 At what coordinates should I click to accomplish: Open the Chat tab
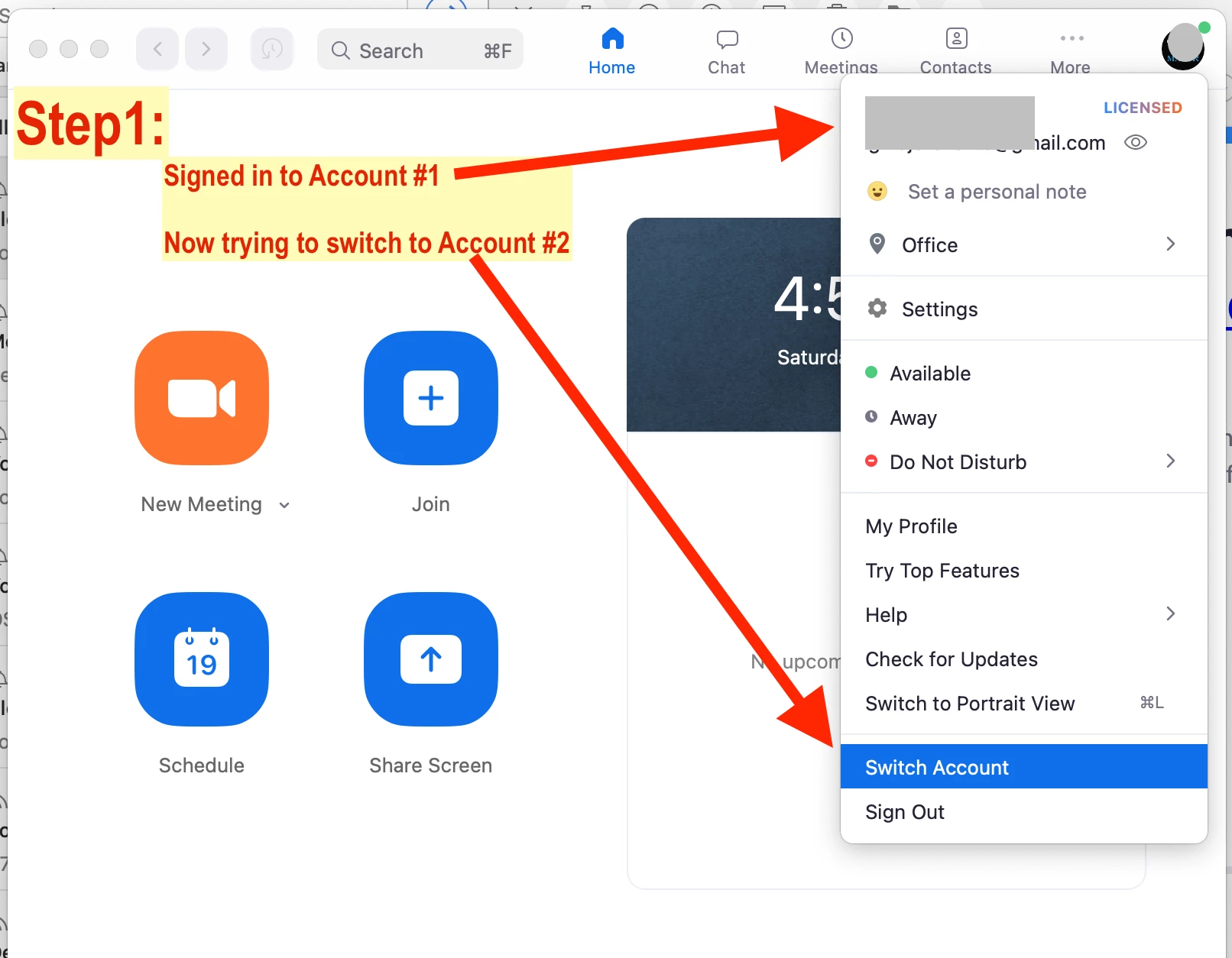(727, 51)
